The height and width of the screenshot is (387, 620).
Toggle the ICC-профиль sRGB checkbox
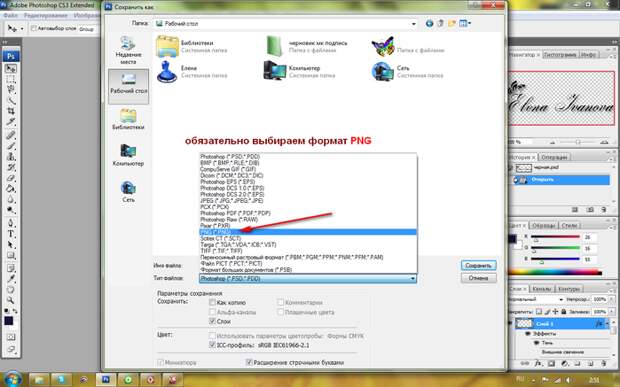(x=212, y=345)
